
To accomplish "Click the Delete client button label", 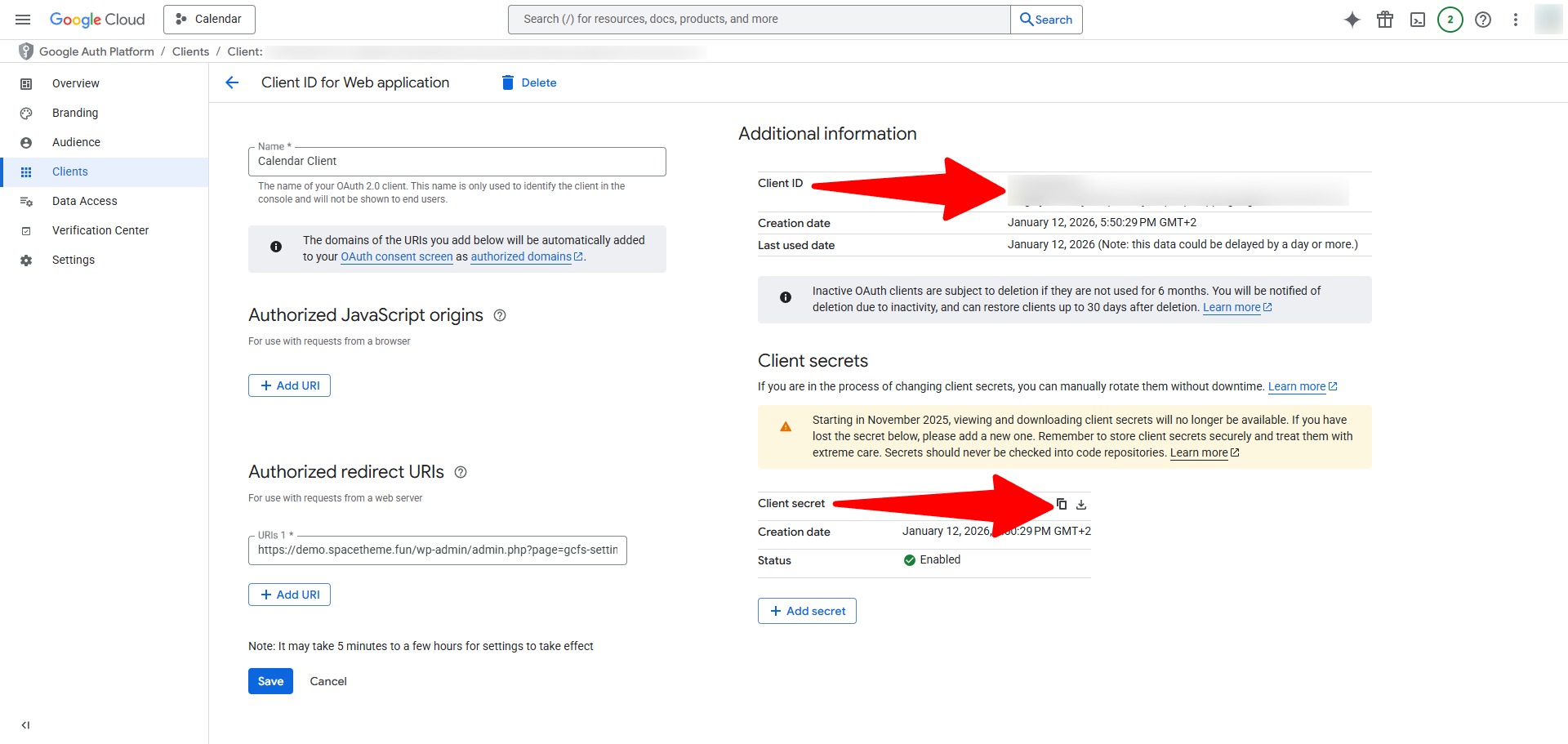I will 539,82.
